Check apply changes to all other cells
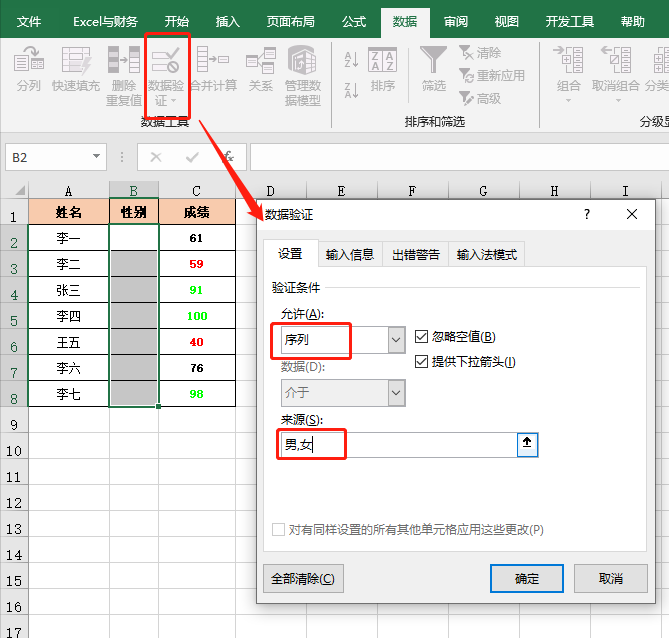 (279, 530)
